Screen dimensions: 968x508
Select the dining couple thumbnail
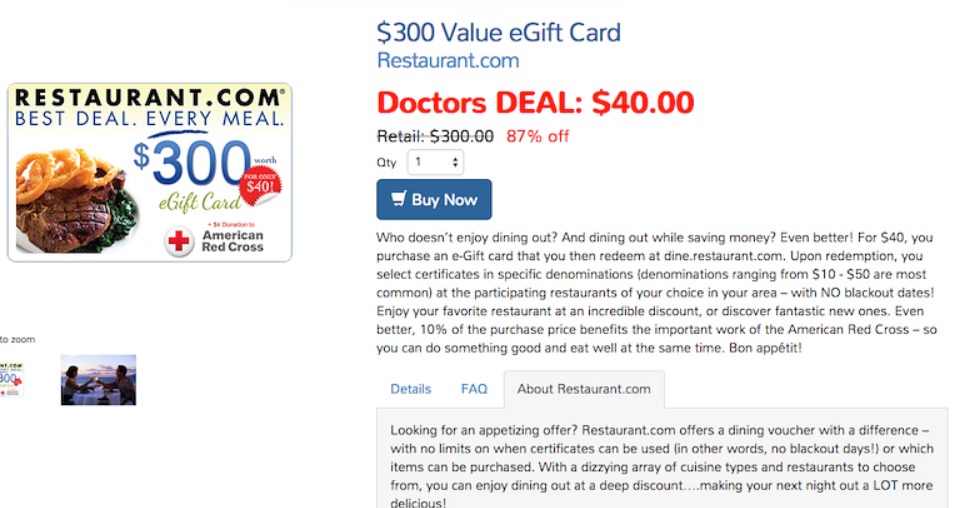[x=98, y=380]
